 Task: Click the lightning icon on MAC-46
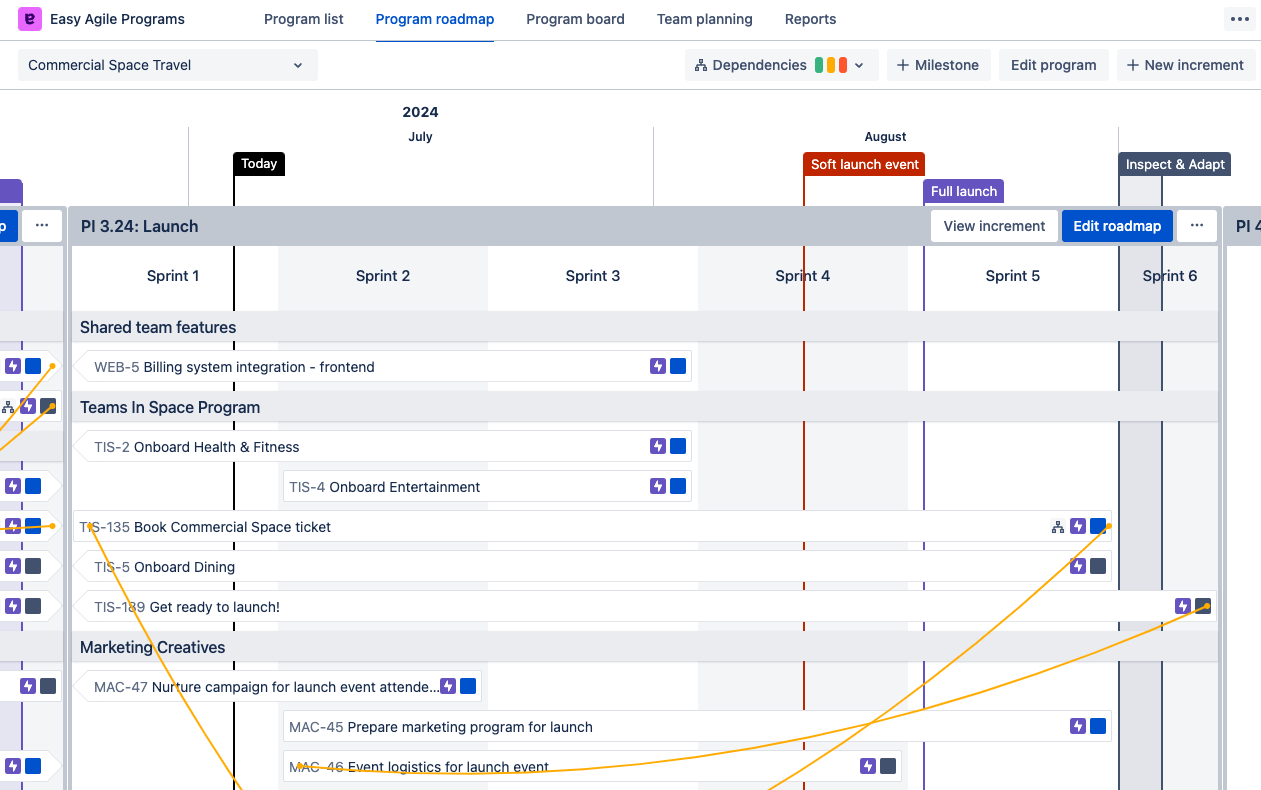868,767
